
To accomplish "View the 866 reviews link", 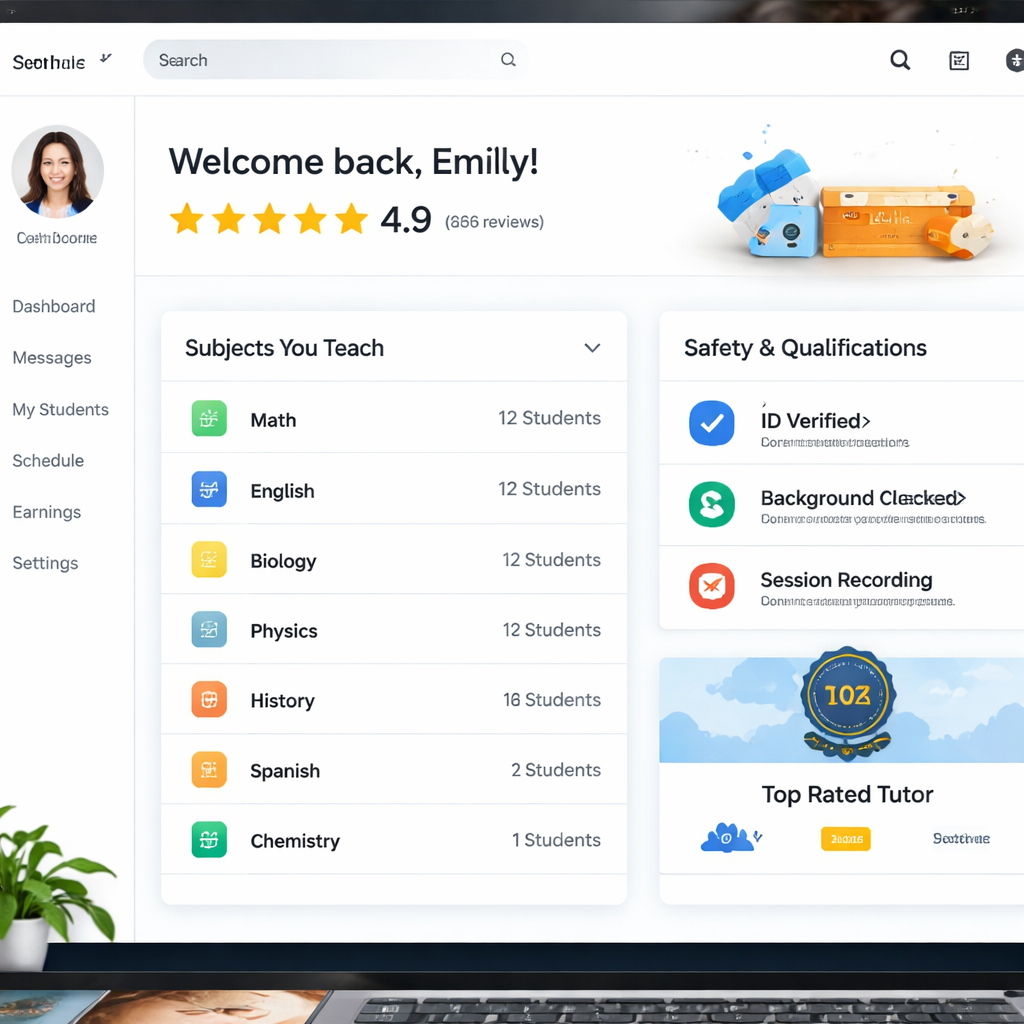I will pos(494,222).
